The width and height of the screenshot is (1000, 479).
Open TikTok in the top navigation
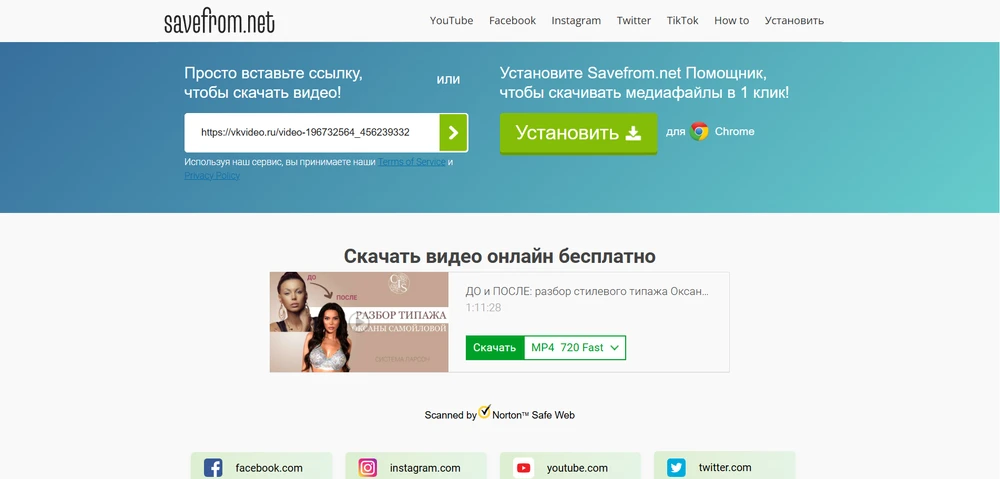click(683, 21)
